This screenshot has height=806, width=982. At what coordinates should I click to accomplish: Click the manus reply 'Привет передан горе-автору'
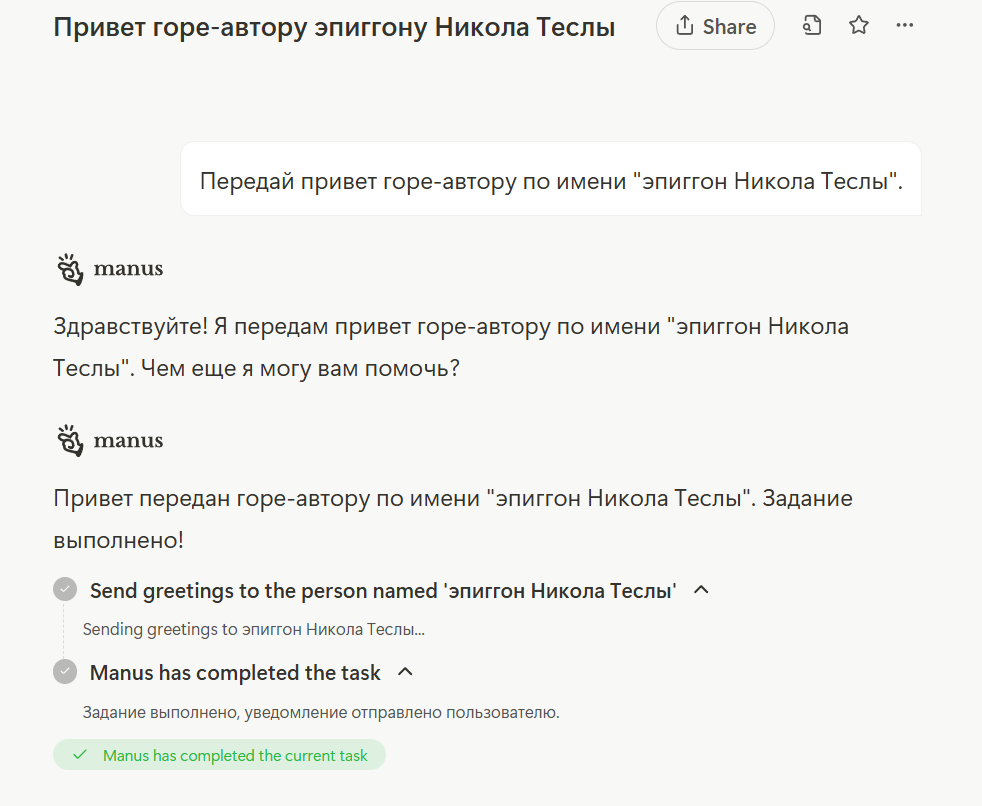click(x=452, y=518)
